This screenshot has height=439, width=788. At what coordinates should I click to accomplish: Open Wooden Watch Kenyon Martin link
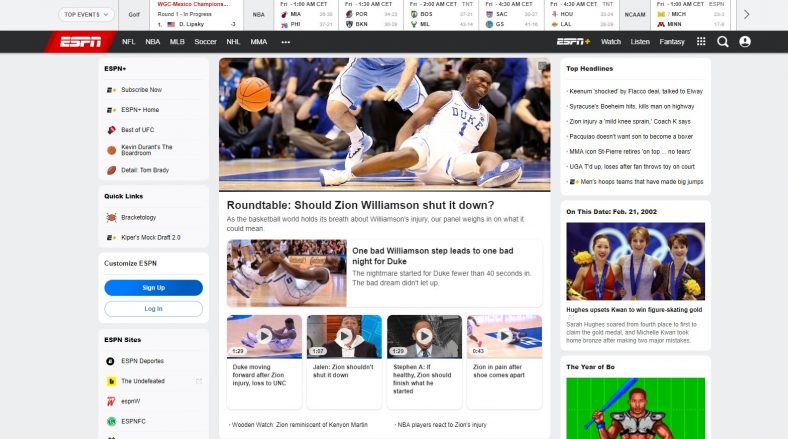300,425
